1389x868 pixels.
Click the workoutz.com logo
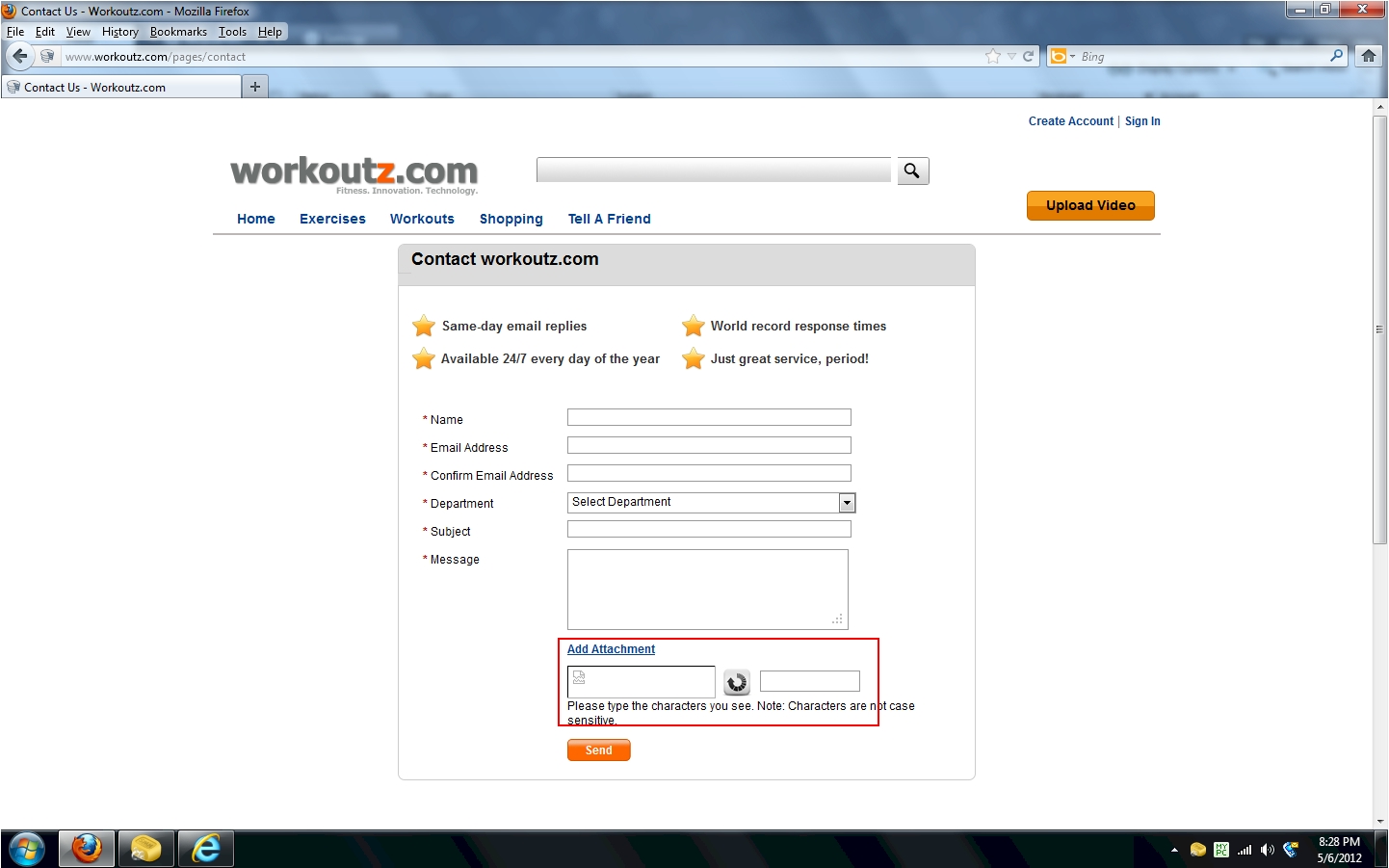tap(354, 173)
